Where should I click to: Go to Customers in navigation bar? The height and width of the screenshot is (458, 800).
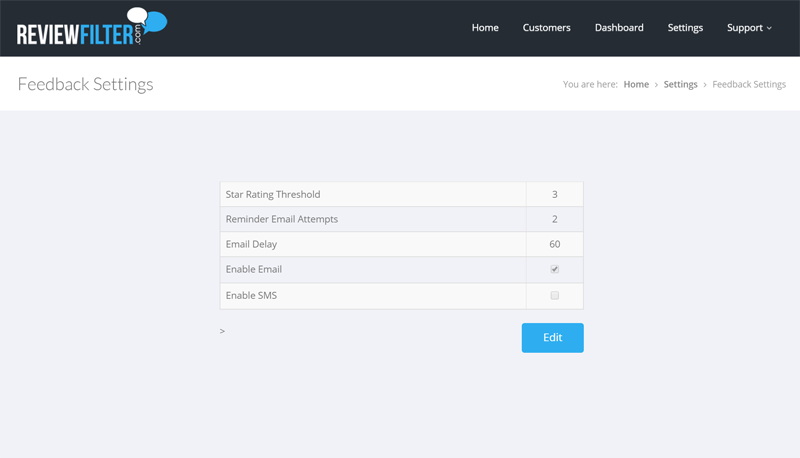pyautogui.click(x=546, y=28)
